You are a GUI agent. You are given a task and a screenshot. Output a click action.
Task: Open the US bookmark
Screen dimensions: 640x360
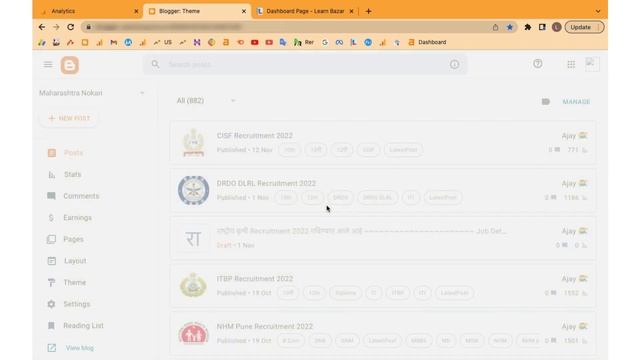pyautogui.click(x=162, y=42)
